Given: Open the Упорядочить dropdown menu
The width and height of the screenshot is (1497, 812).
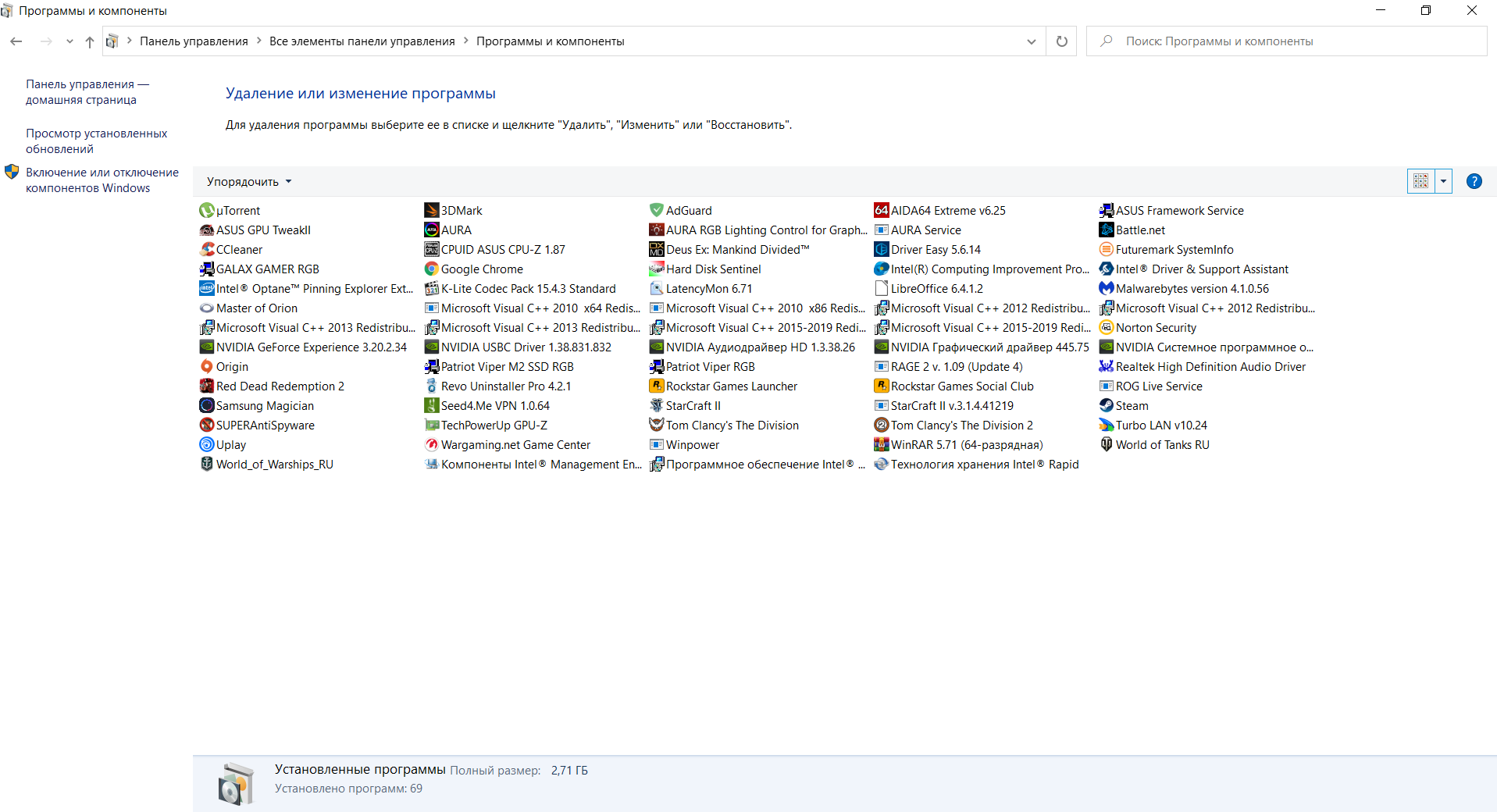Looking at the screenshot, I should click(249, 182).
